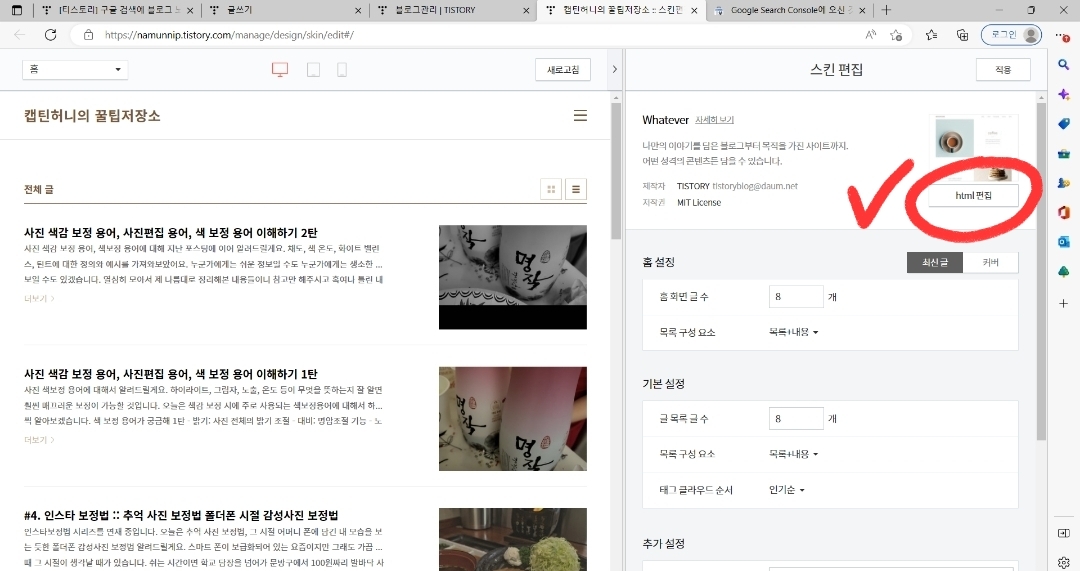1080x571 pixels.
Task: Open the 홈 page selector dropdown
Action: click(x=75, y=70)
